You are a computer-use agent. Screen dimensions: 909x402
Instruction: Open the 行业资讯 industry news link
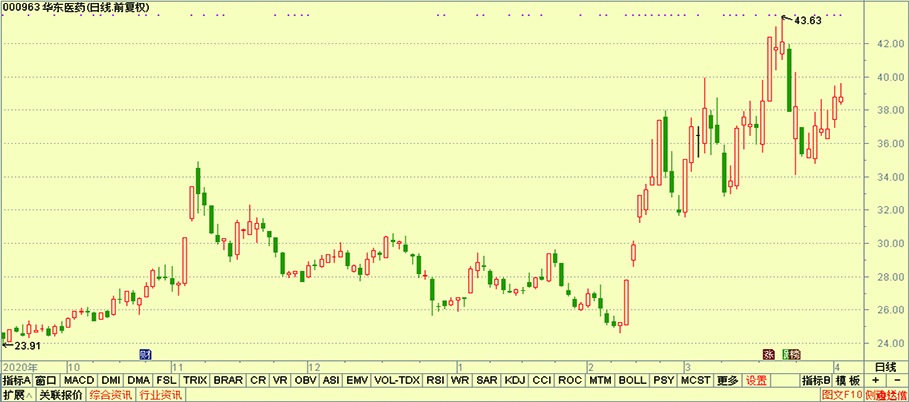click(159, 396)
